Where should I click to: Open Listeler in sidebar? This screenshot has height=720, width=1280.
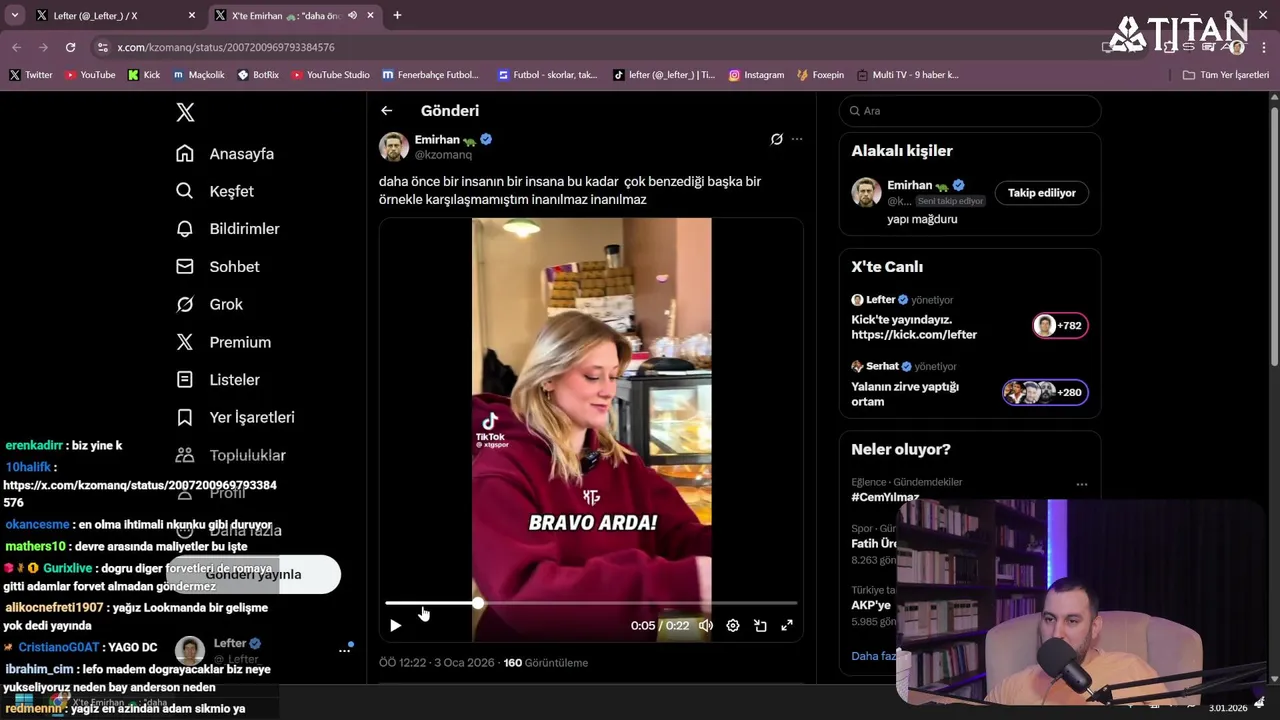[x=218, y=380]
